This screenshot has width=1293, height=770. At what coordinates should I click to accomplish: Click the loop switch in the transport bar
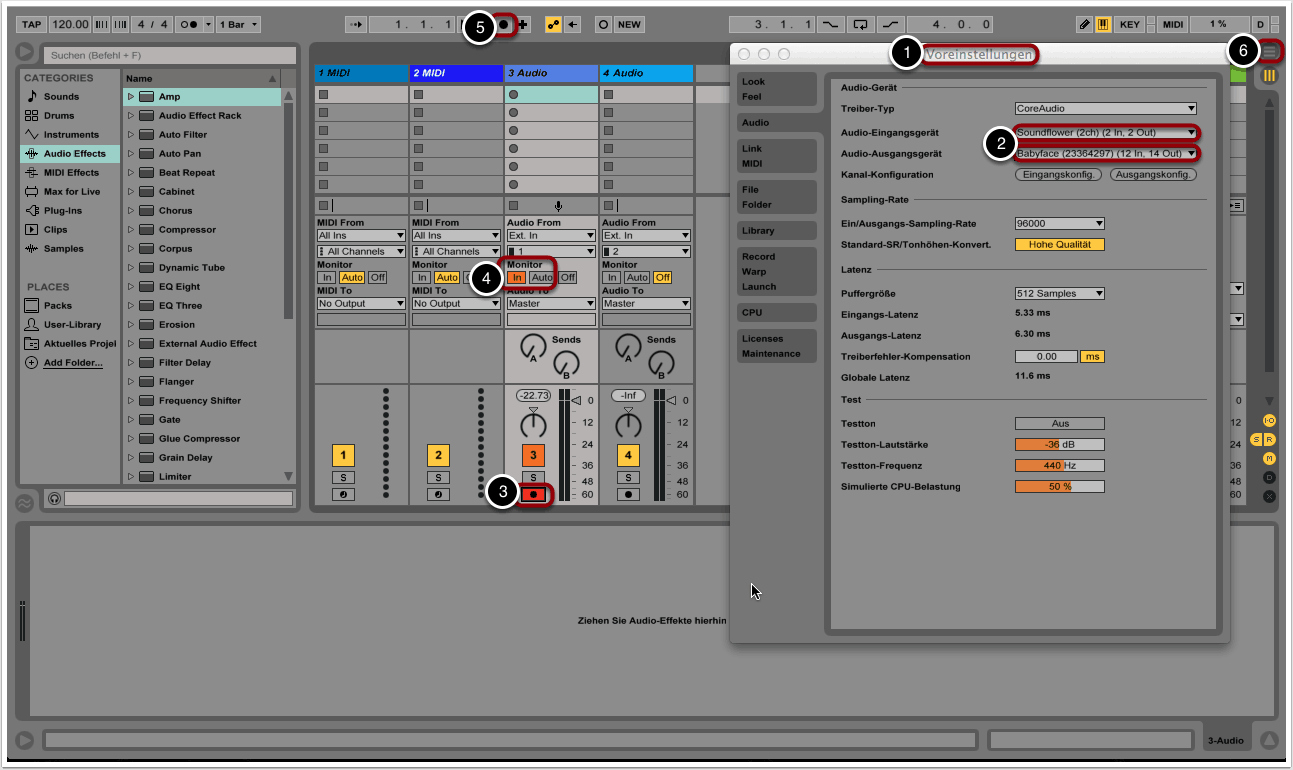[860, 24]
